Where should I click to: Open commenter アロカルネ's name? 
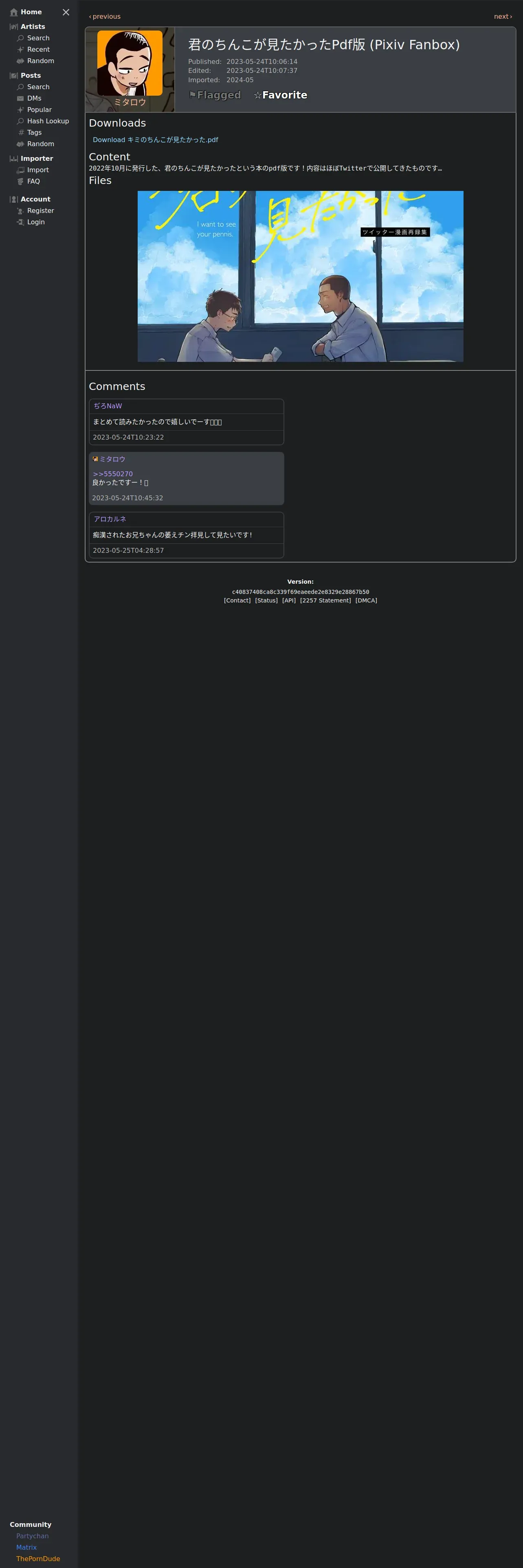[110, 519]
